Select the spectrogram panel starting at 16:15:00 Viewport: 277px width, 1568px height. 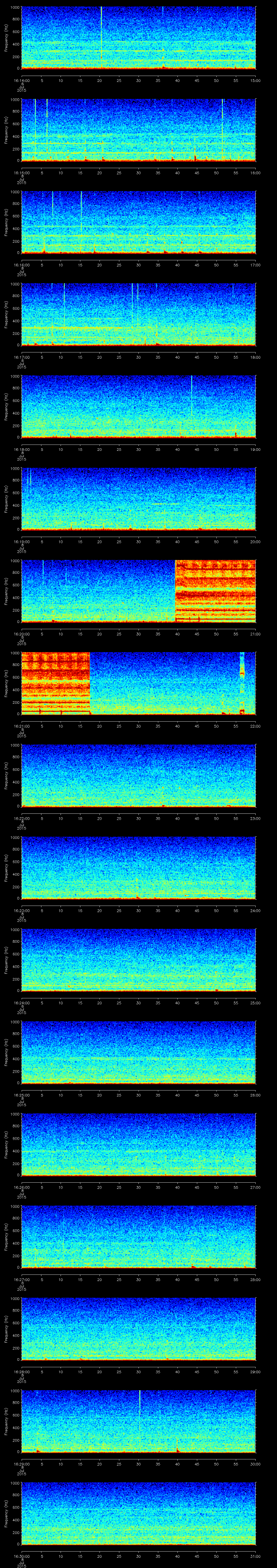click(138, 130)
